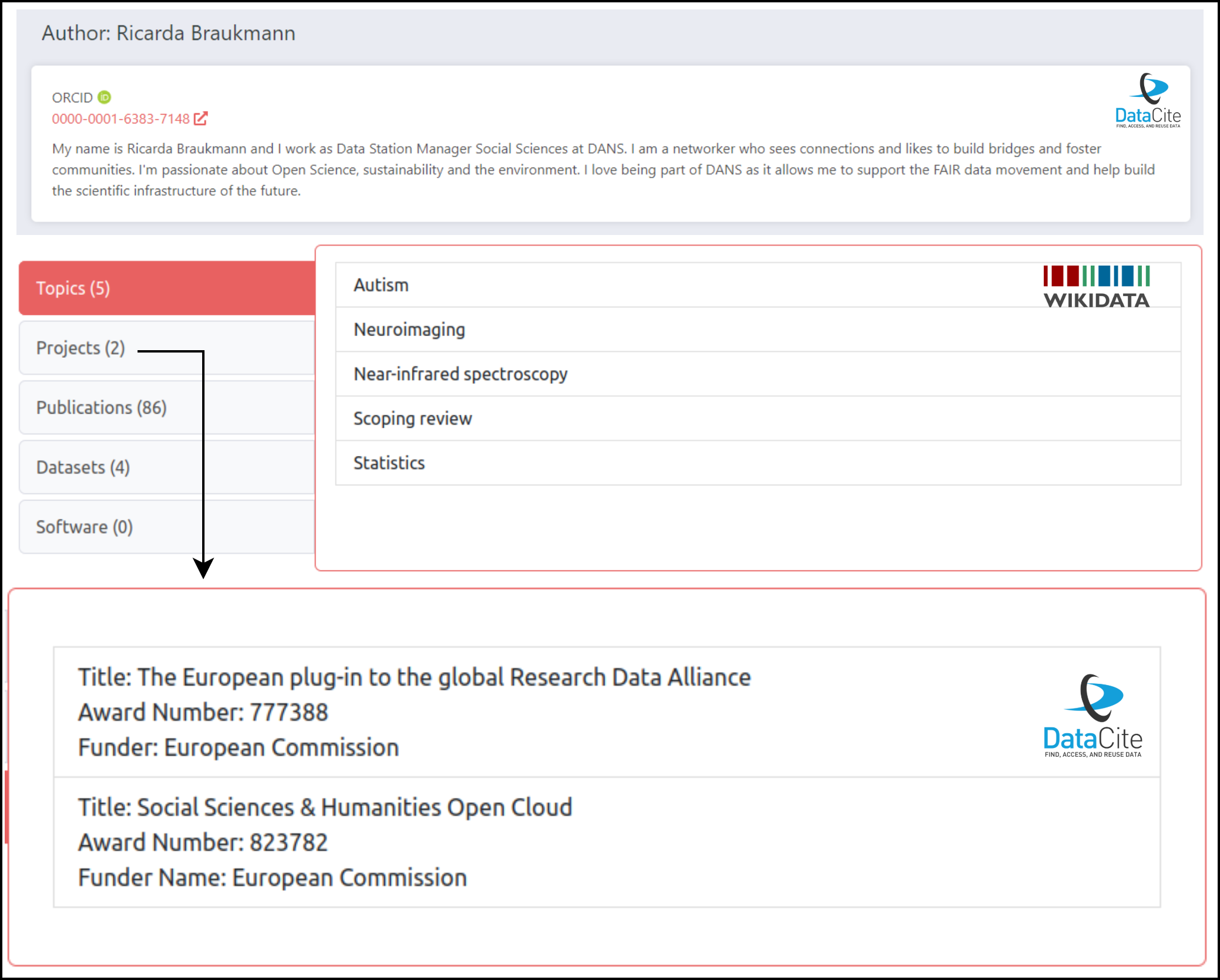Select the Software (0) tab
Screen dimensions: 1220x980
[85, 527]
